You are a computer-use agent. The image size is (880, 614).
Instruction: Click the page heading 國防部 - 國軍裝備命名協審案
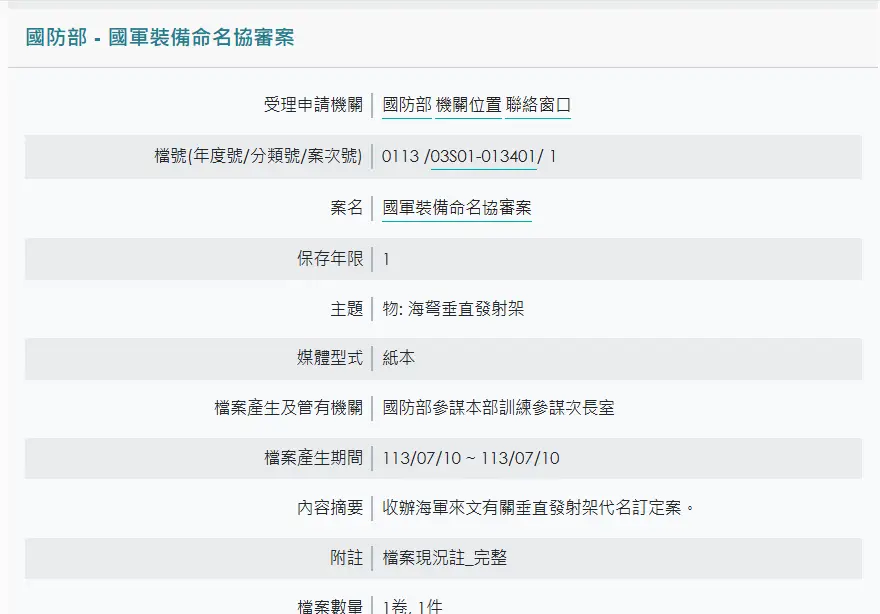pyautogui.click(x=160, y=38)
